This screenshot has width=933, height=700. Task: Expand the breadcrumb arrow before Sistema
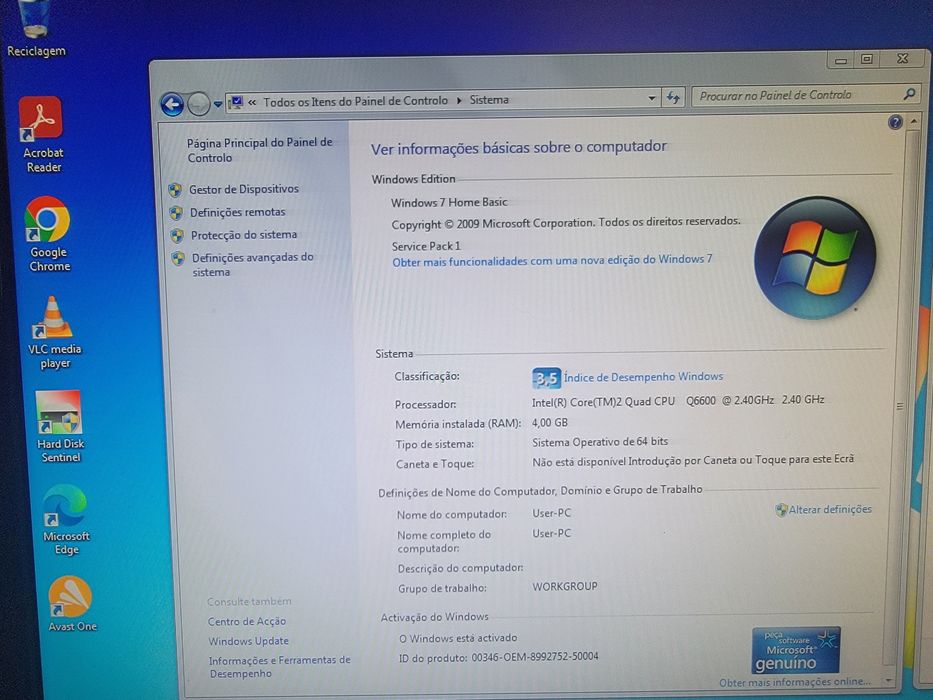pos(459,100)
